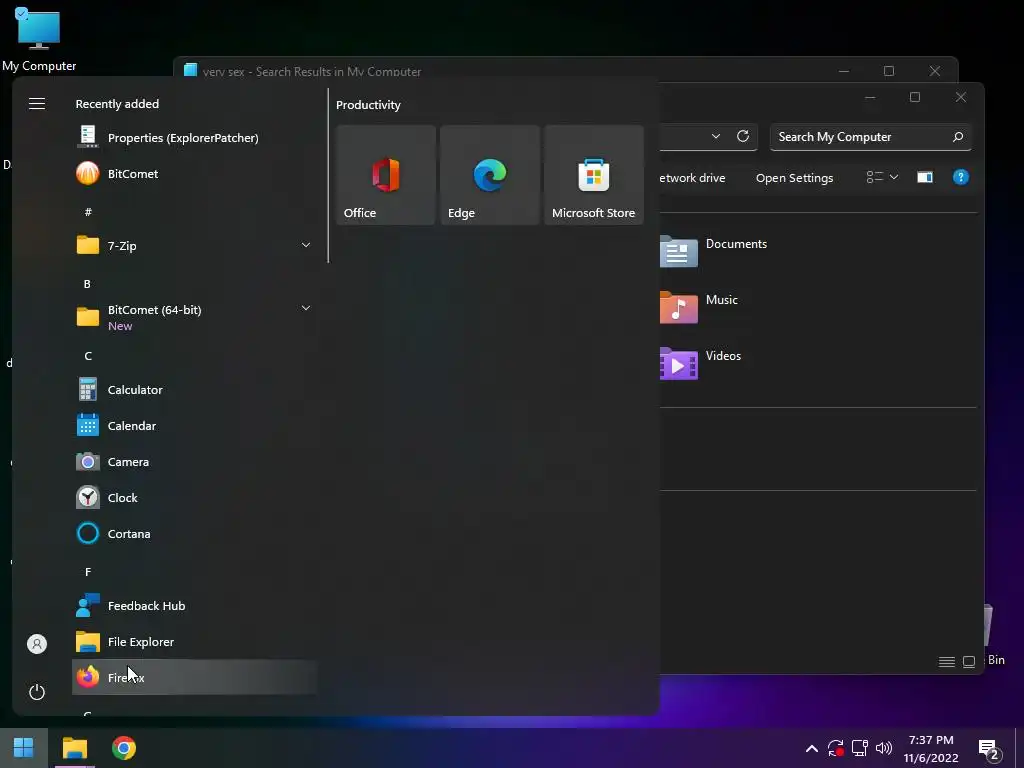The height and width of the screenshot is (768, 1024).
Task: Open File Explorer from taskbar
Action: 75,748
